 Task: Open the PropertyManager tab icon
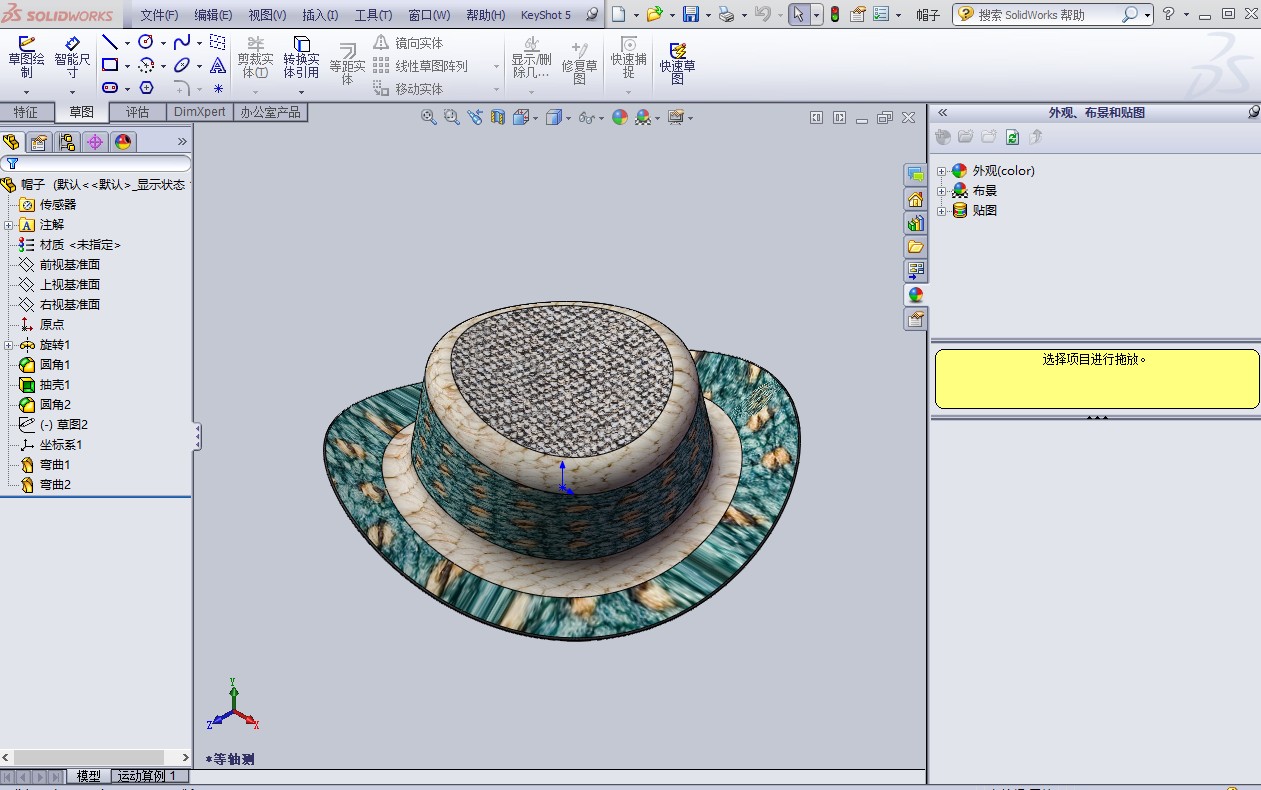(39, 142)
